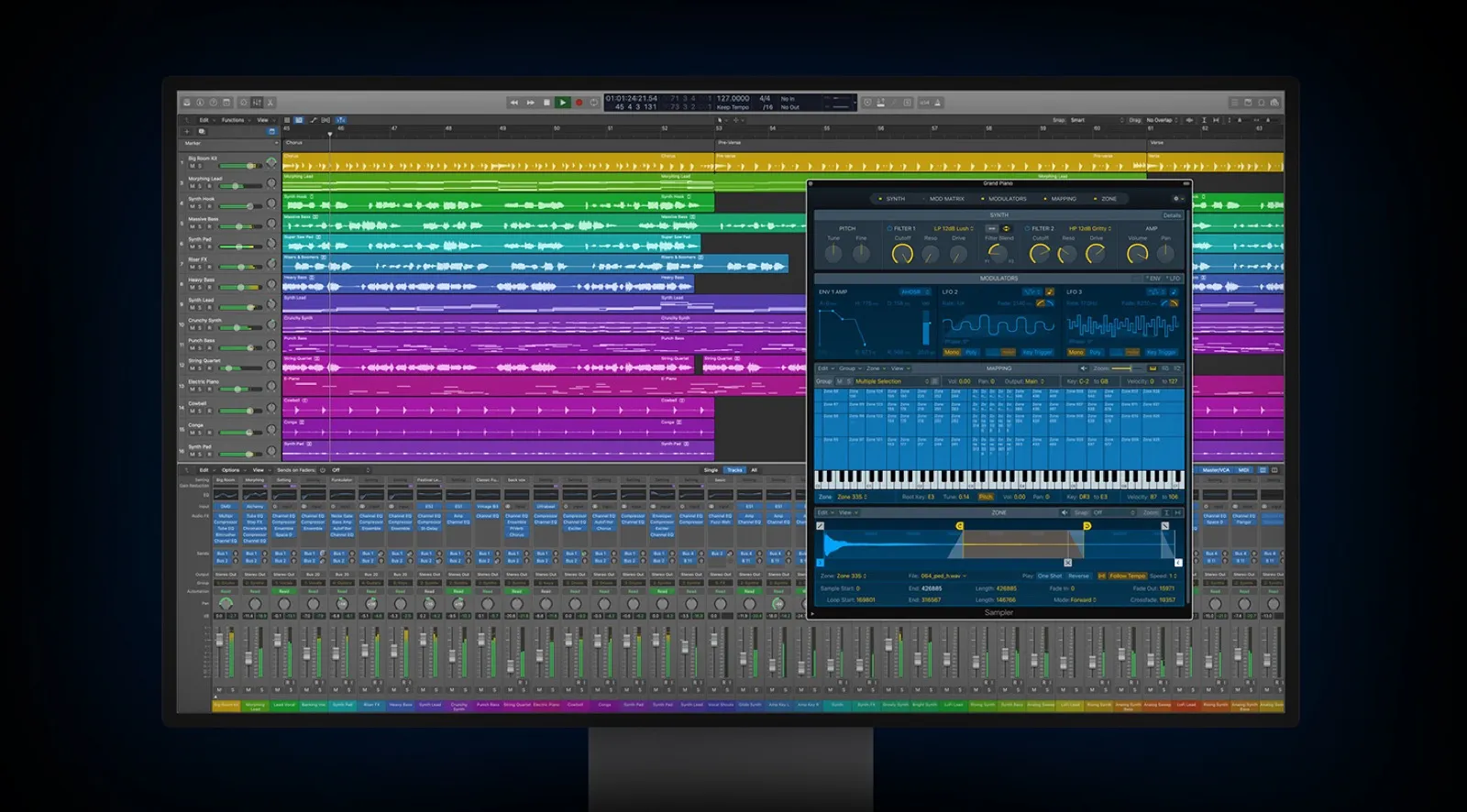Image resolution: width=1467 pixels, height=812 pixels.
Task: Open the Zone 335 dropdown above keyboard's lower bar
Action: click(x=852, y=497)
